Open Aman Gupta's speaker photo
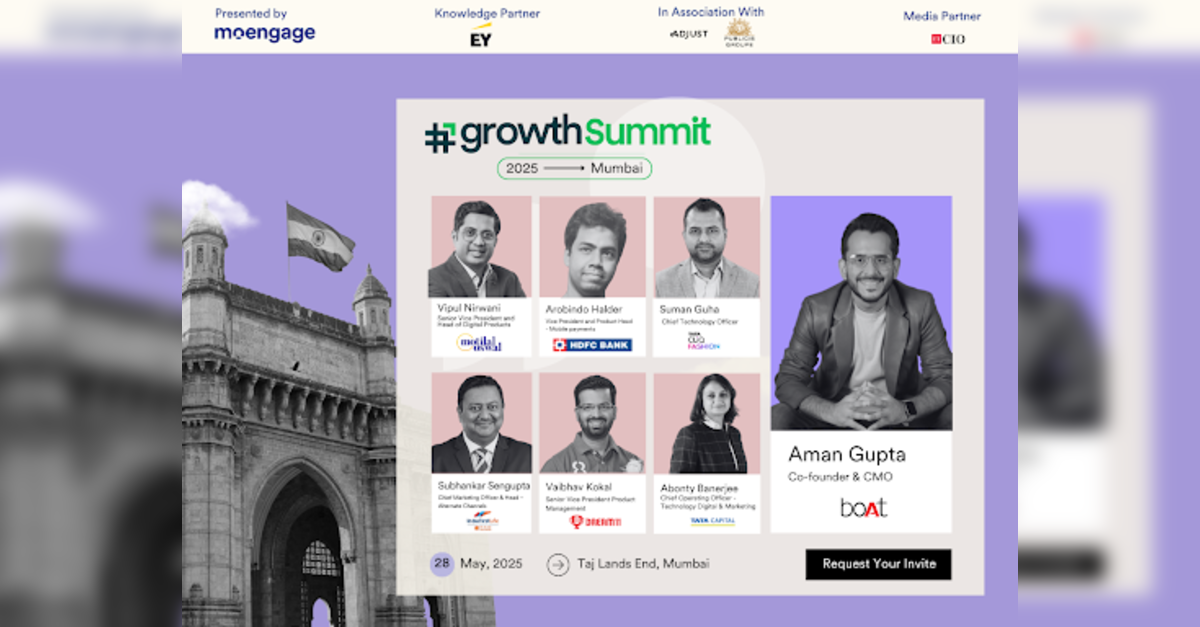Viewport: 1200px width, 627px height. 861,313
